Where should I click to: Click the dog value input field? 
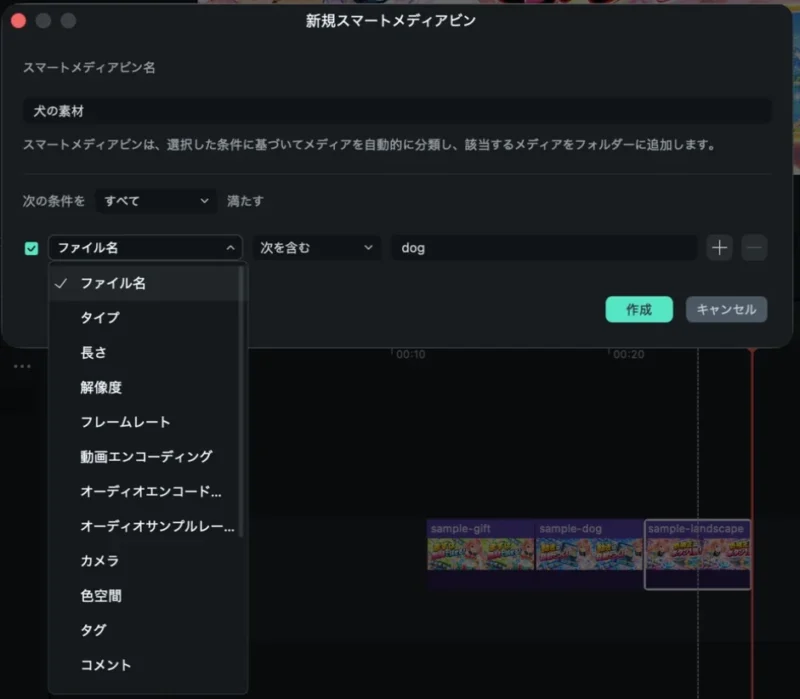pos(544,248)
